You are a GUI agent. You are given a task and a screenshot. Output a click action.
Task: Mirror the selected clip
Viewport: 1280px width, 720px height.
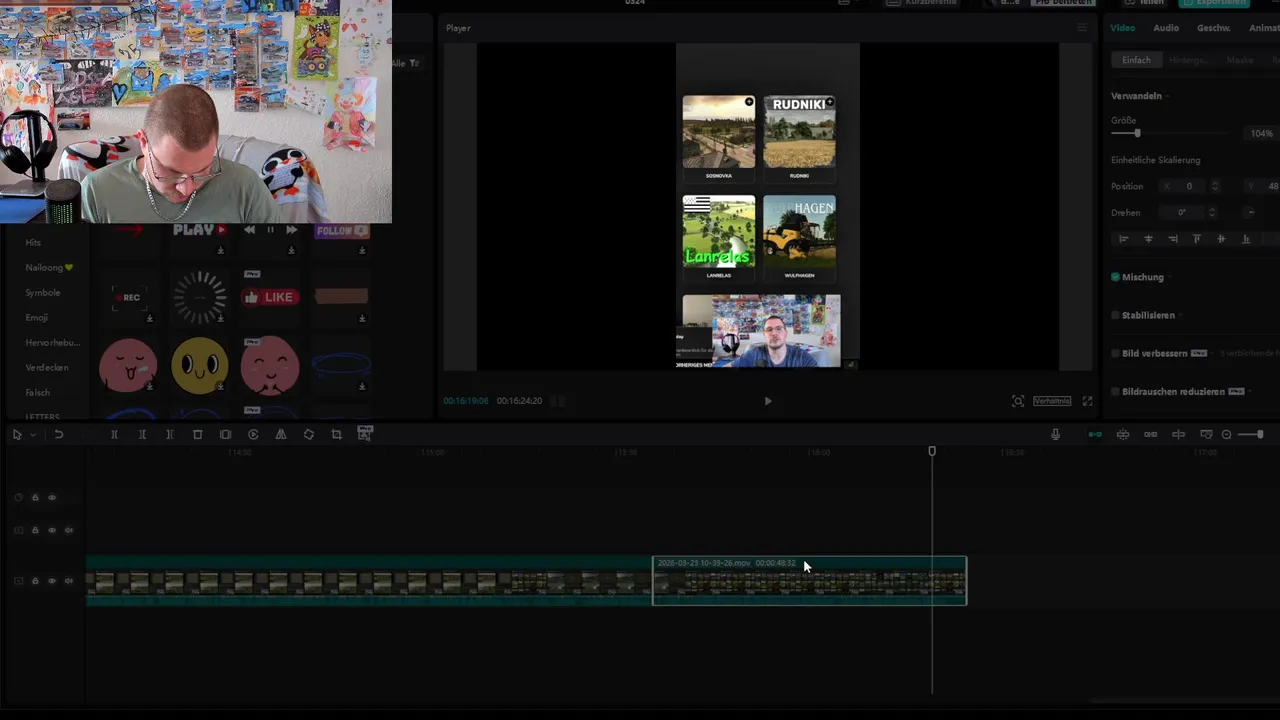click(x=281, y=435)
